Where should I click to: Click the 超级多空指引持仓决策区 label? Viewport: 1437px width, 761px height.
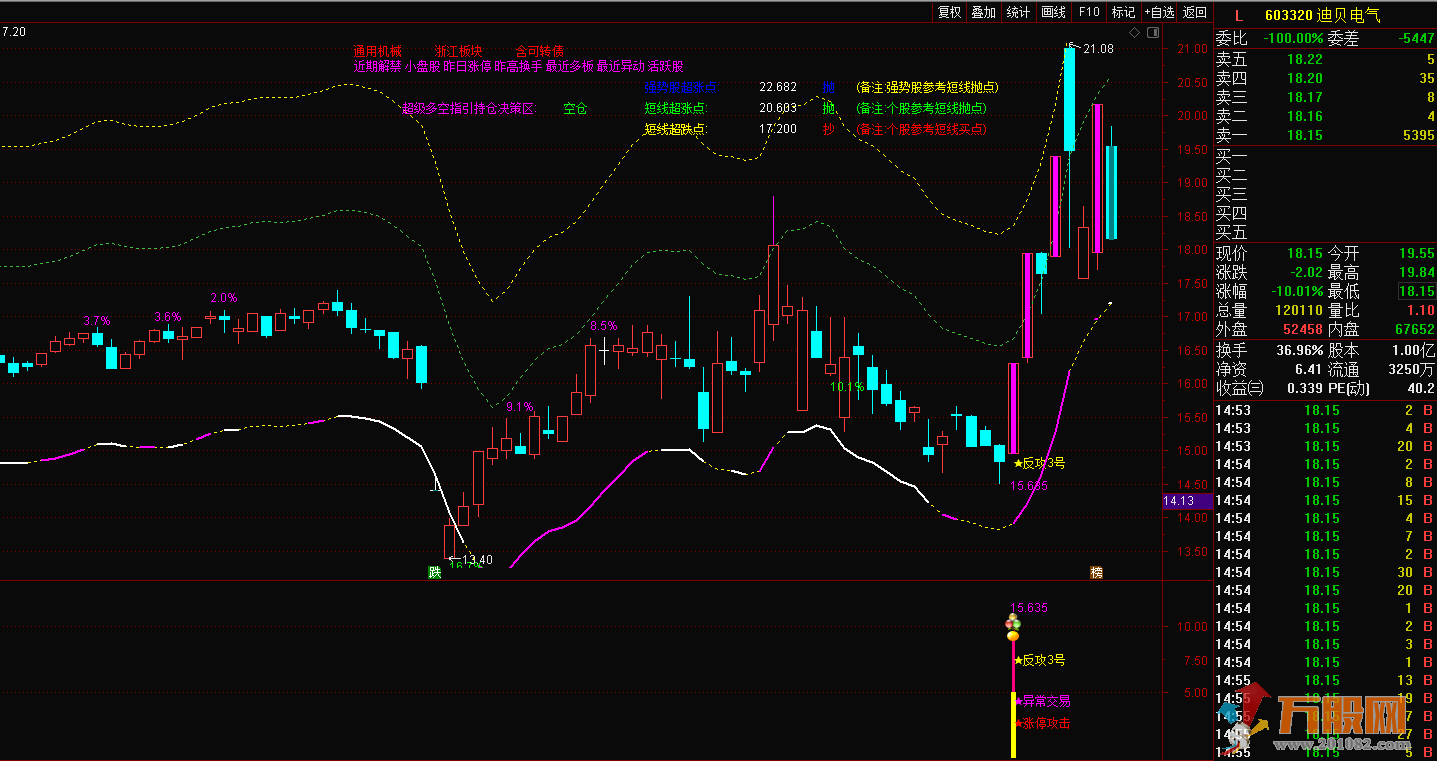469,108
